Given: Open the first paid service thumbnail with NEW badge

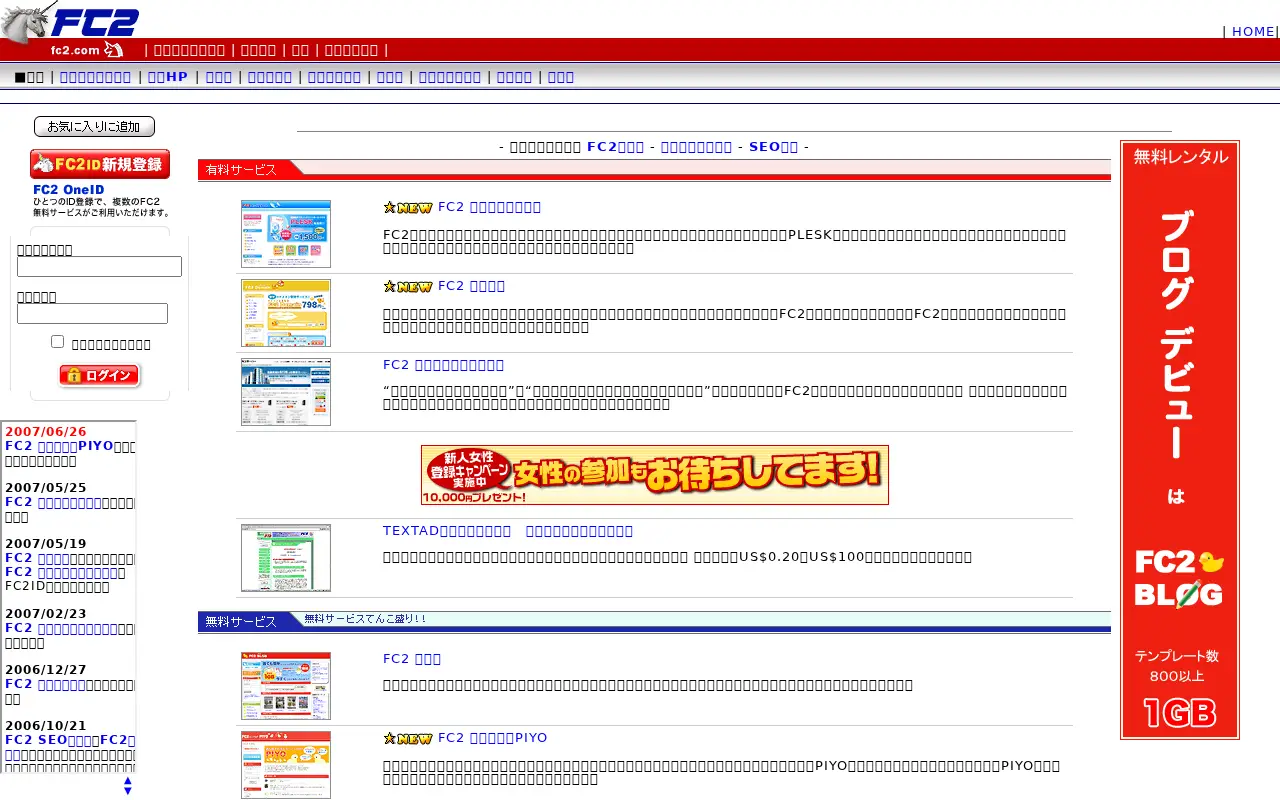Looking at the screenshot, I should (x=285, y=234).
